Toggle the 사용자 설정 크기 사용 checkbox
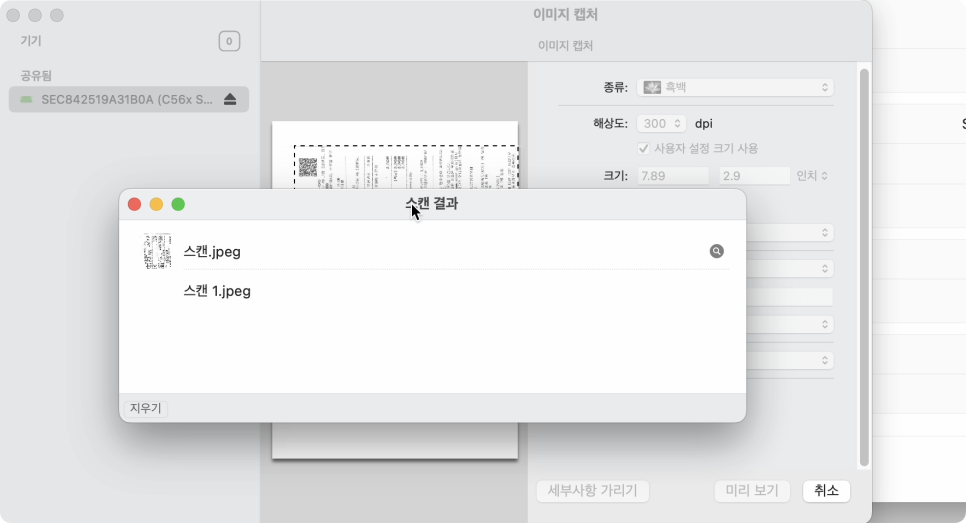This screenshot has width=966, height=523. pos(644,148)
